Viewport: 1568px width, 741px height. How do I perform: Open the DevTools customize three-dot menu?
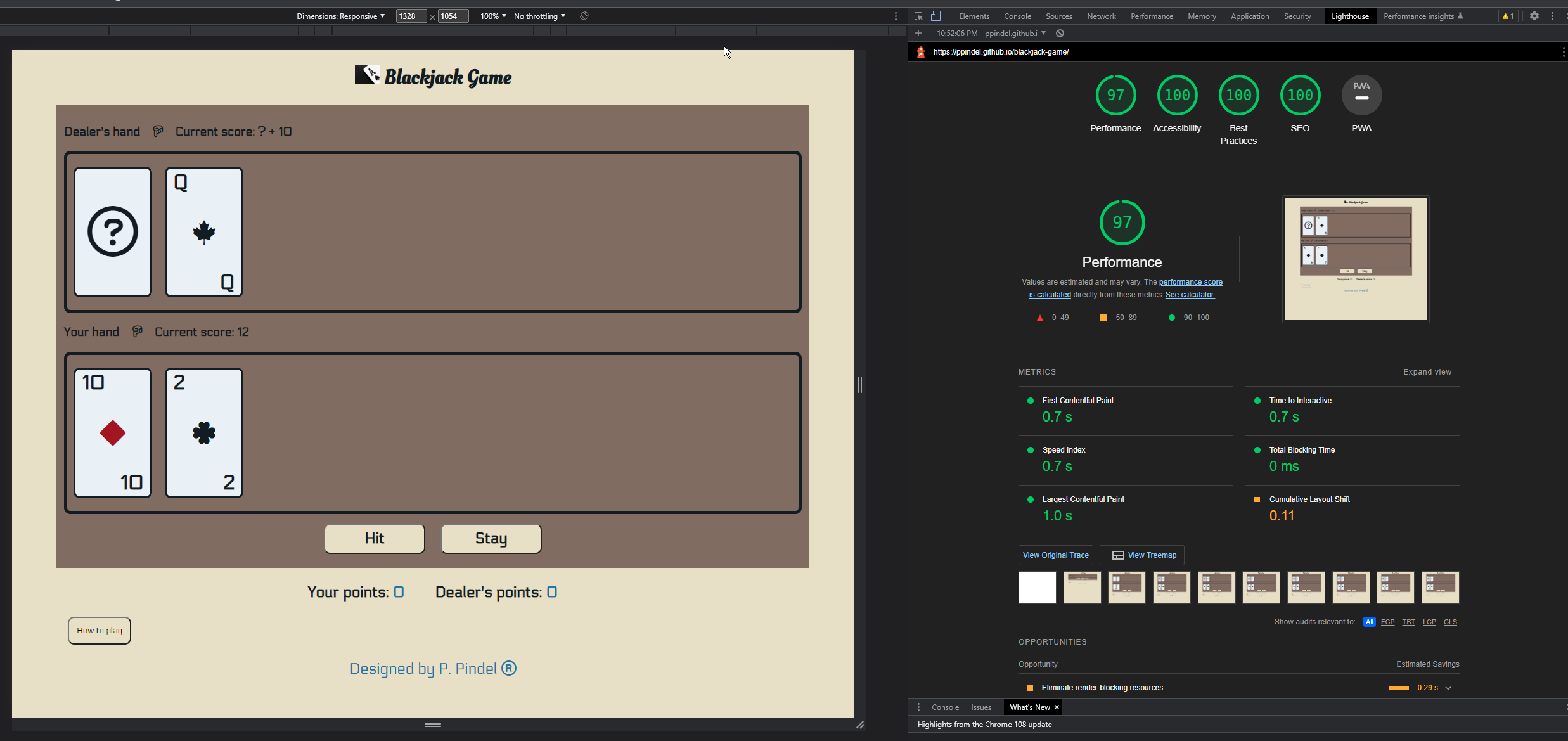pyautogui.click(x=1554, y=16)
